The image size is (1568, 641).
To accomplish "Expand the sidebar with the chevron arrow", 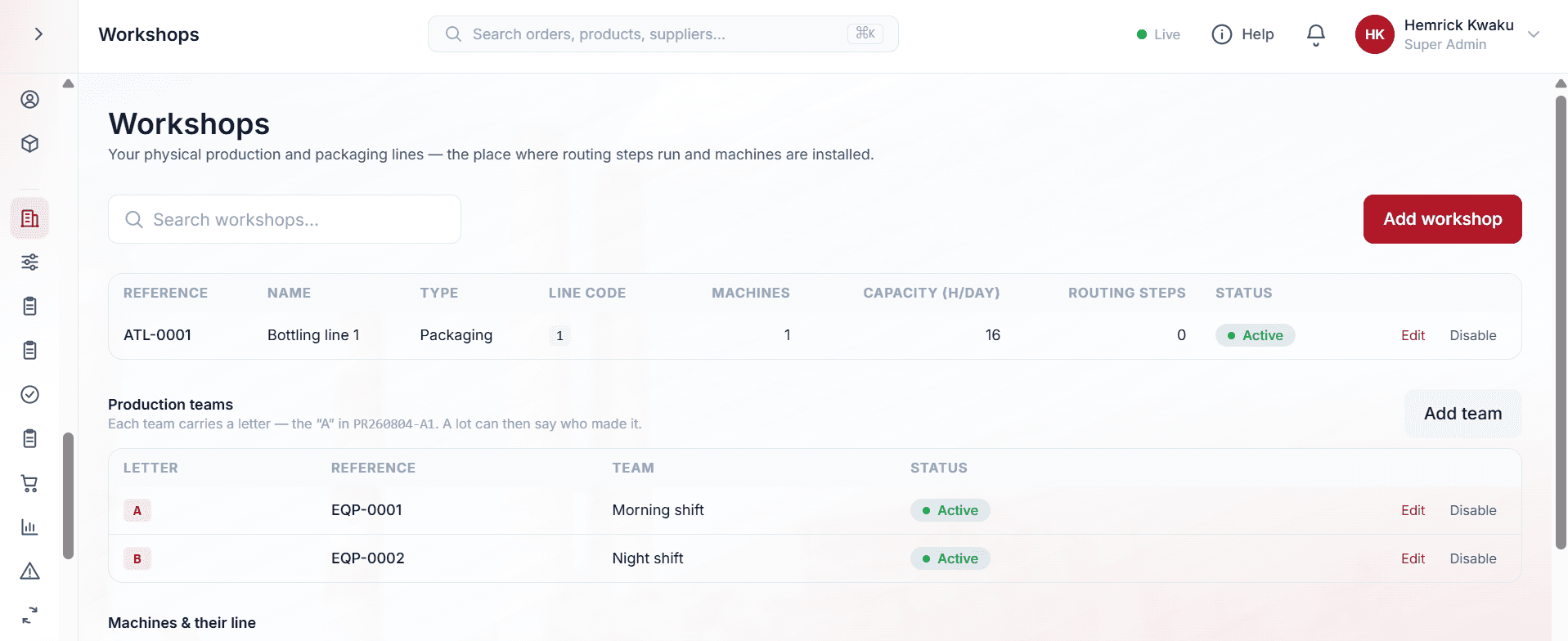I will click(38, 34).
